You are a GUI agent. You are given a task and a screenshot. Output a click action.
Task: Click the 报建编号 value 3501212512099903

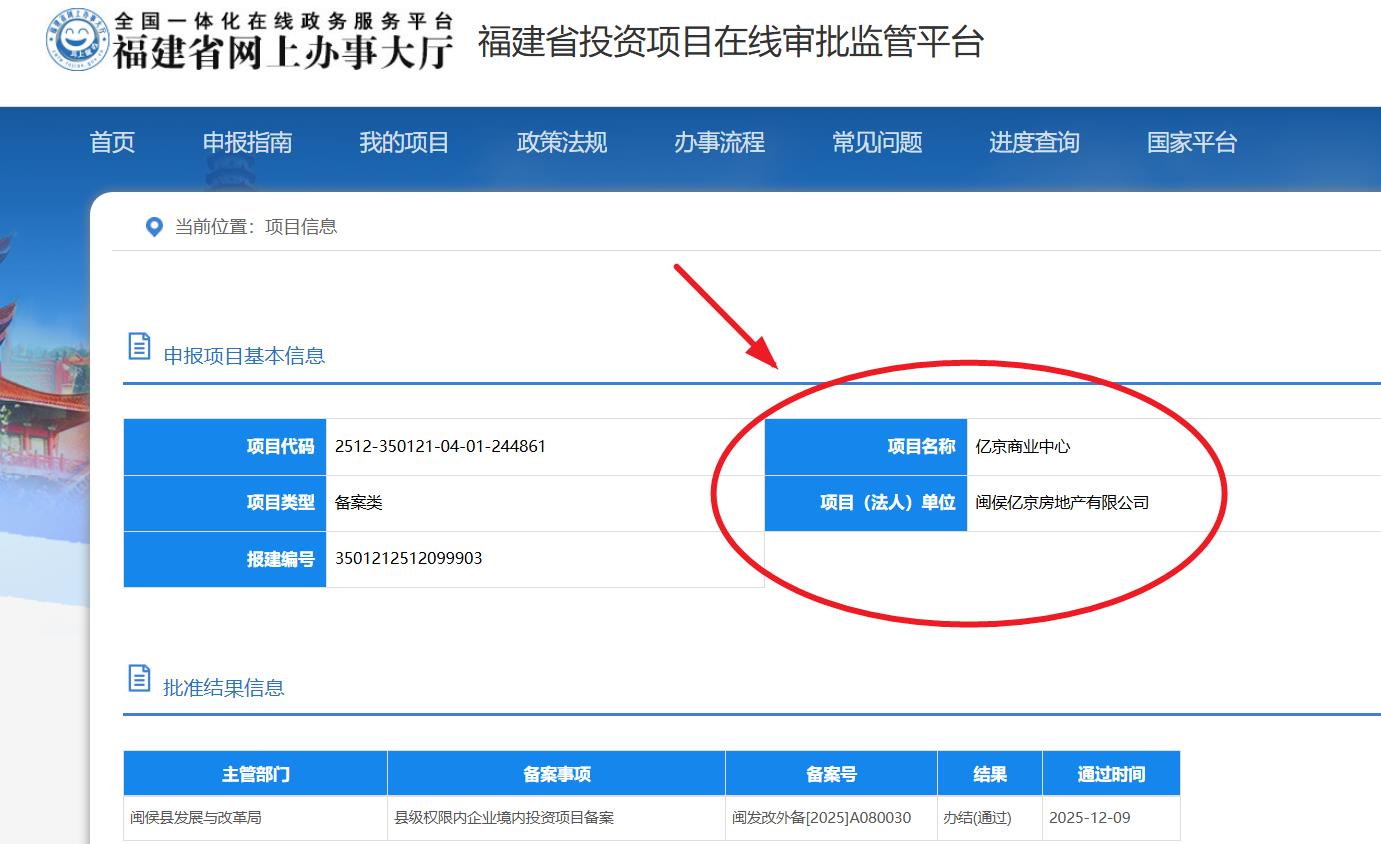coord(408,558)
